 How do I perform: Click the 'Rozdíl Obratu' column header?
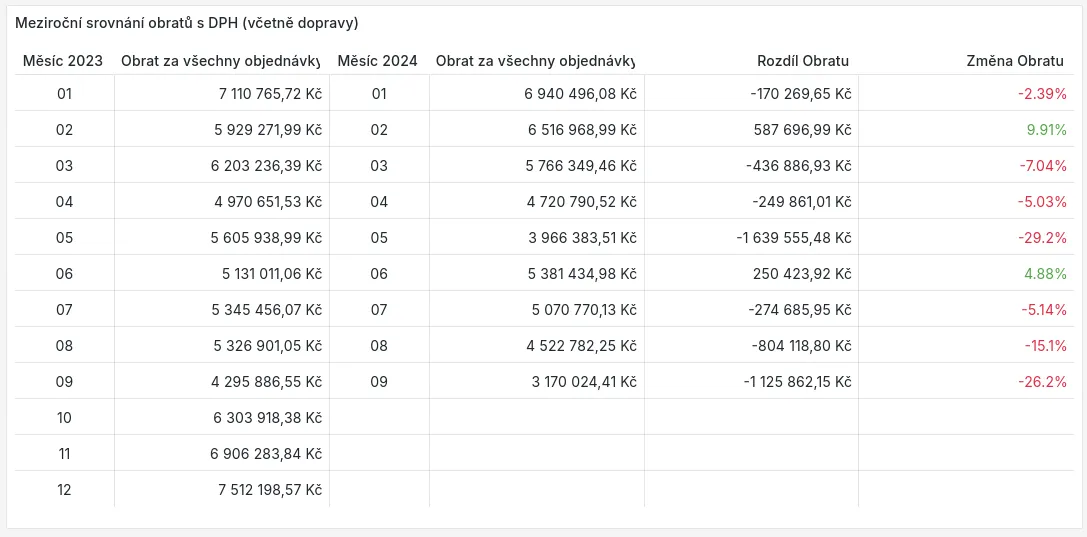(x=803, y=61)
